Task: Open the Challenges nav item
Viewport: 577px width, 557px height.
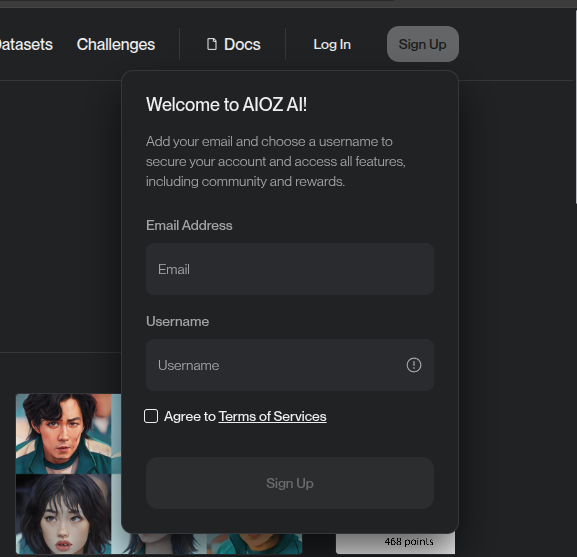Action: (116, 45)
